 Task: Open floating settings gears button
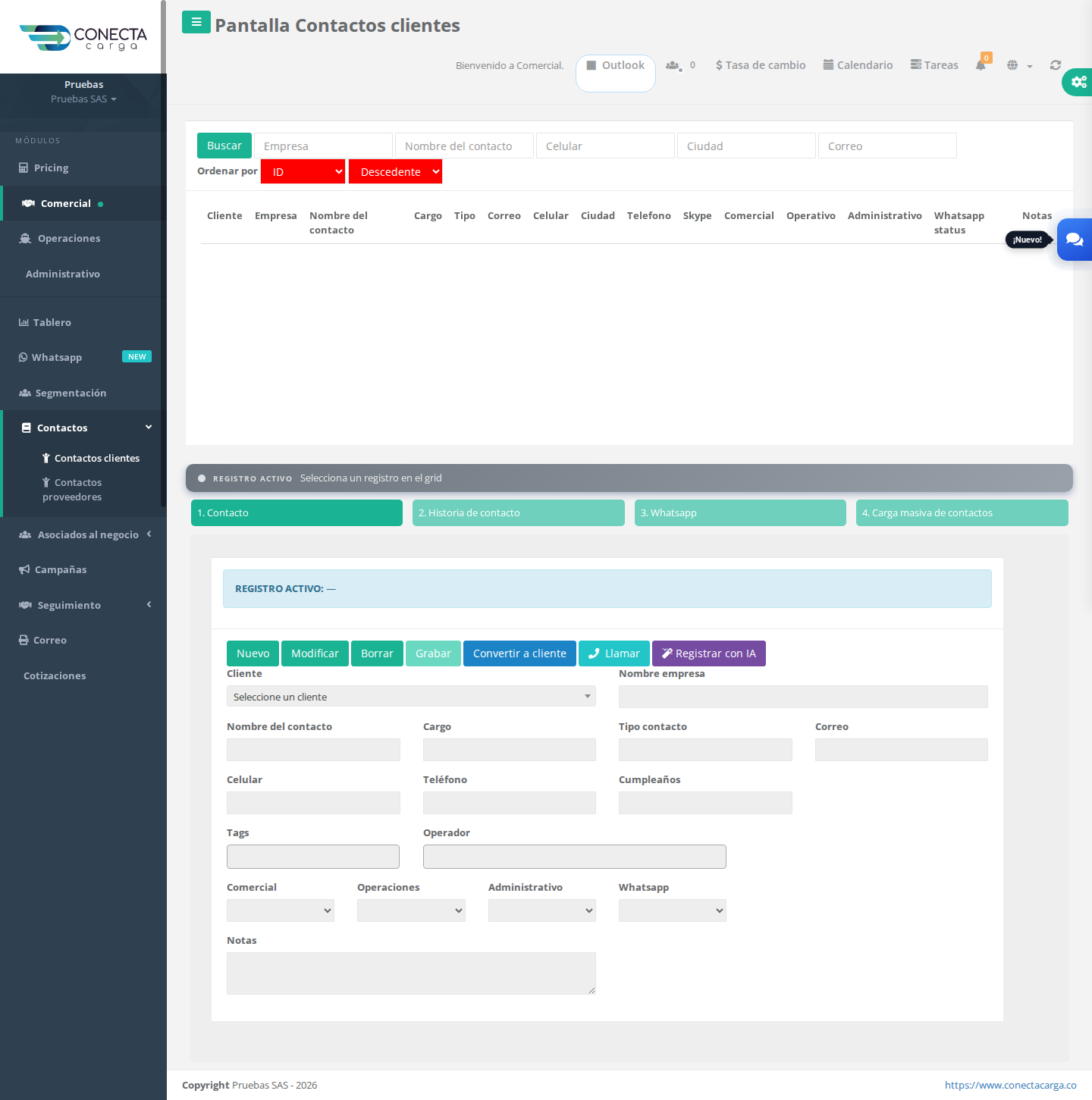click(1078, 81)
